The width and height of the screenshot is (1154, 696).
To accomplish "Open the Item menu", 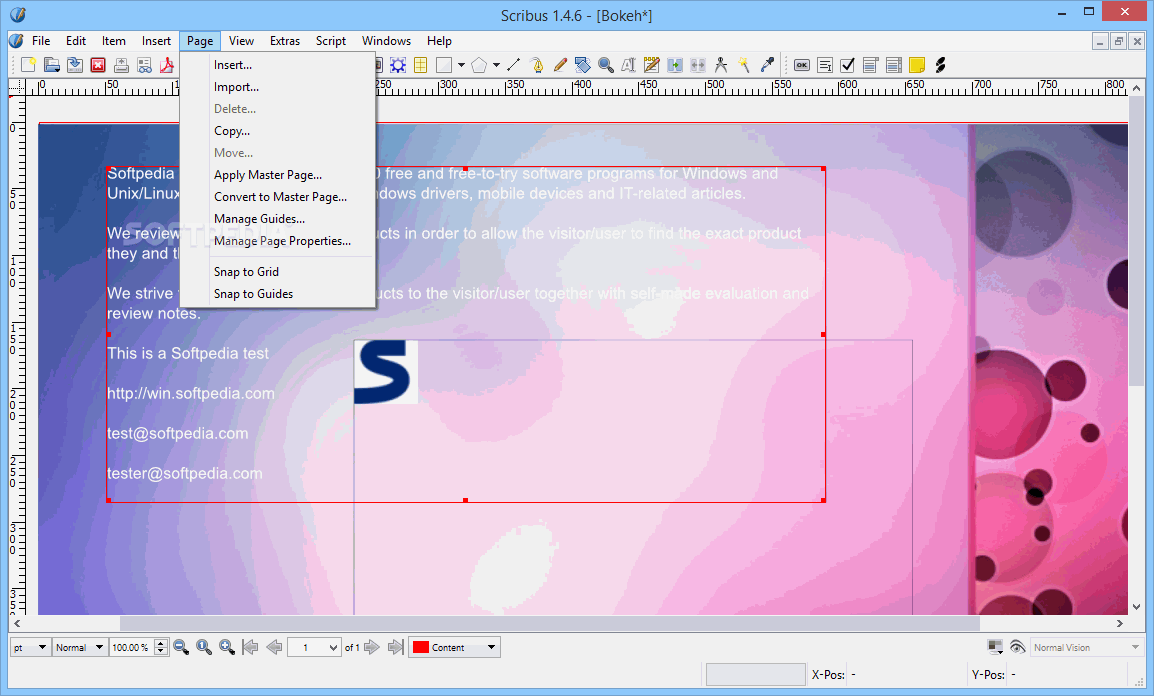I will (113, 41).
